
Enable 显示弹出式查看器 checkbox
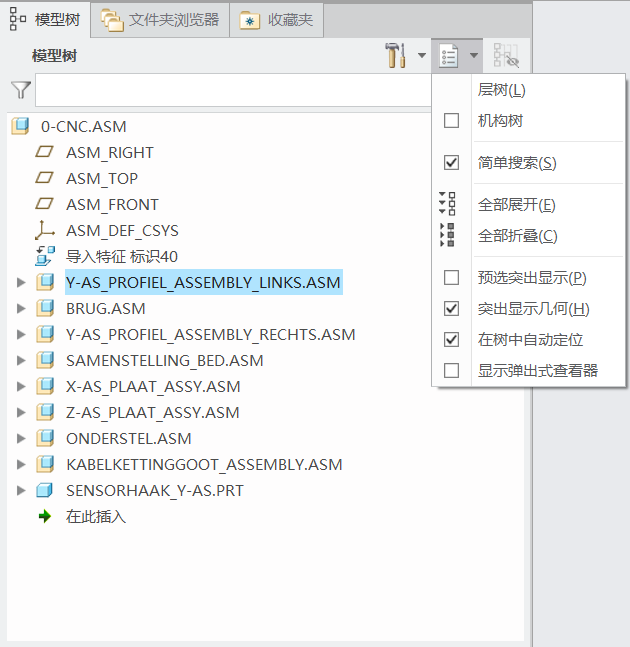[x=452, y=371]
